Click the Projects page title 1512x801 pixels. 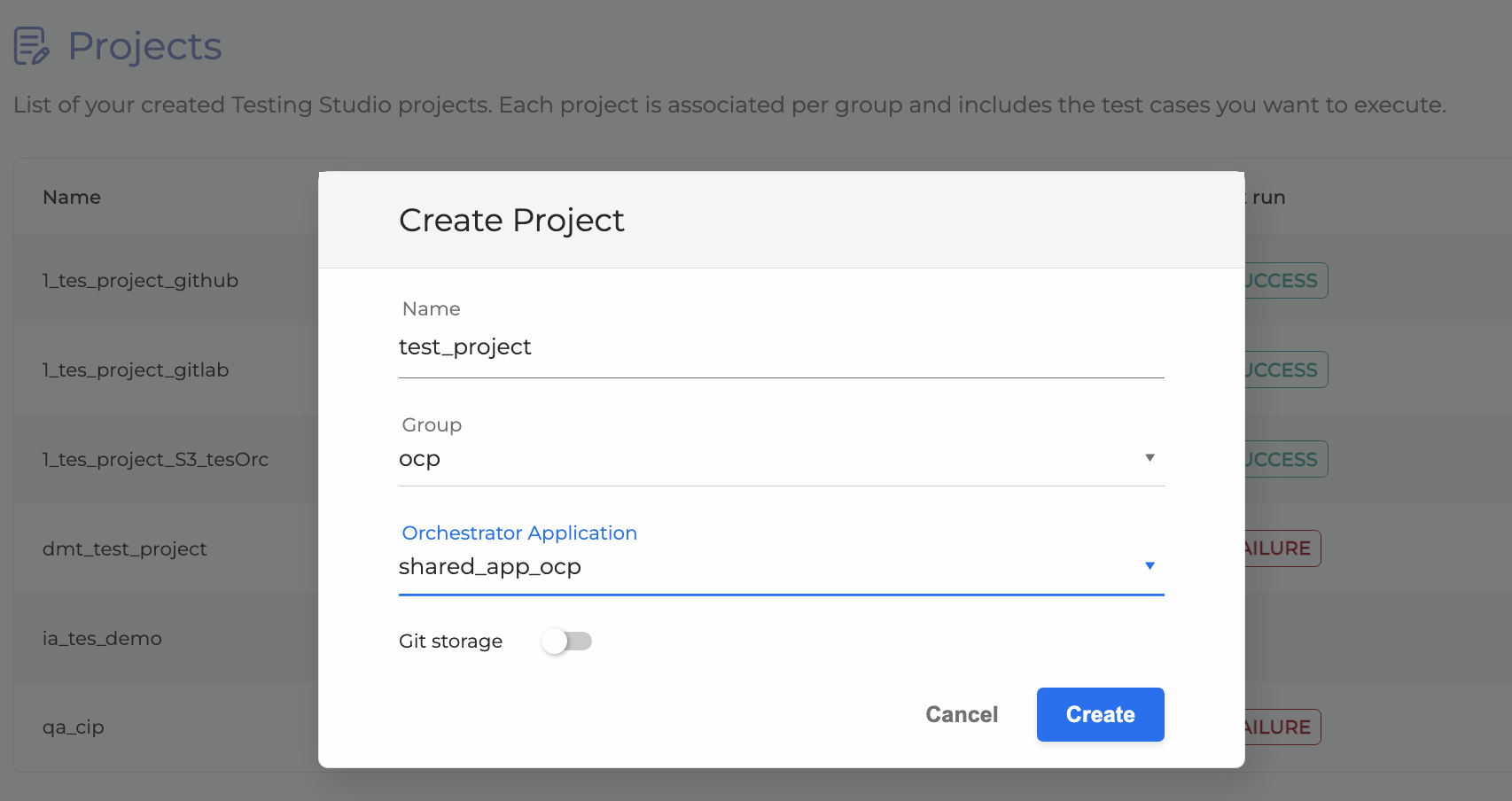point(144,46)
